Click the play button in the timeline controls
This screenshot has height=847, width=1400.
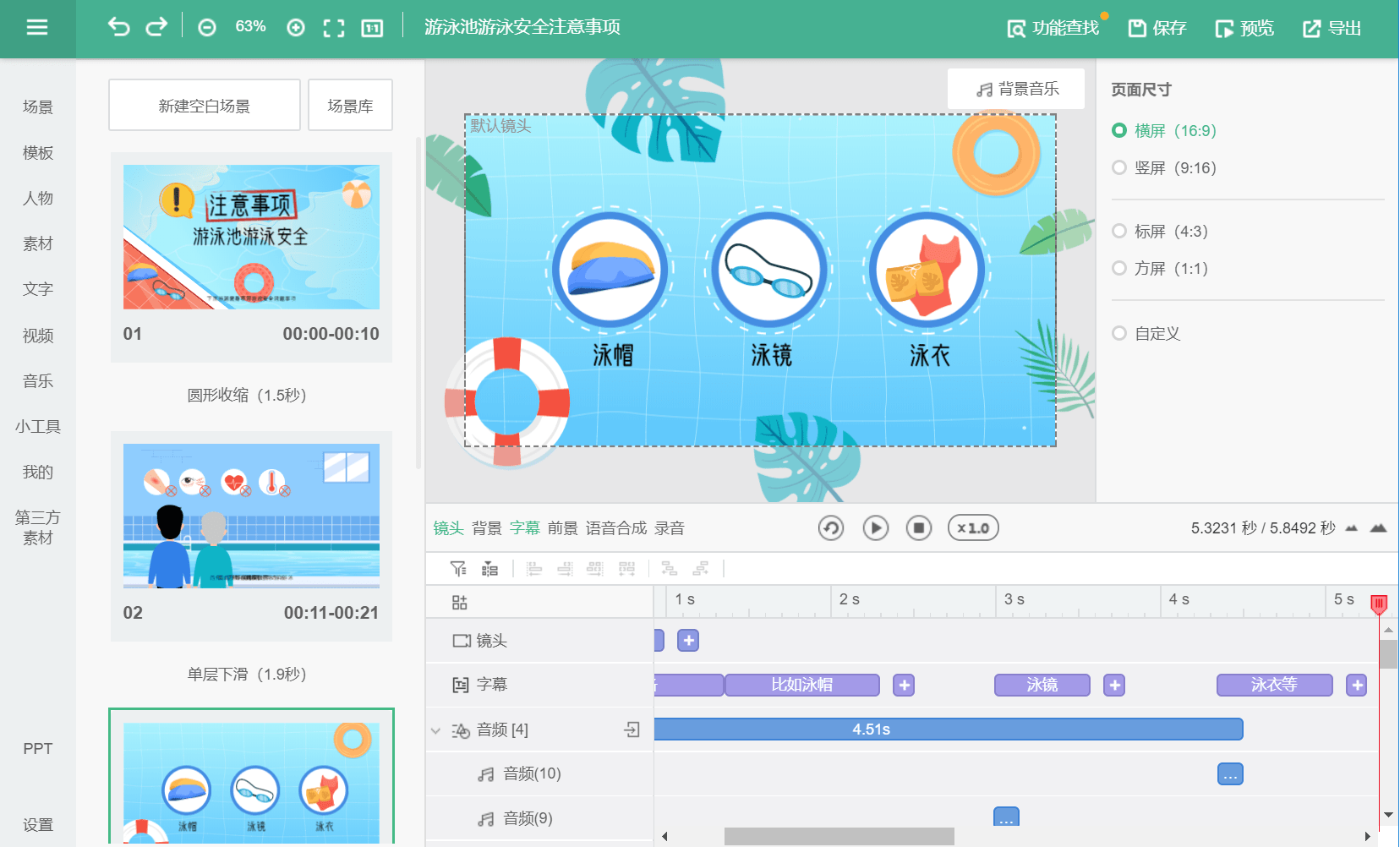pos(875,527)
